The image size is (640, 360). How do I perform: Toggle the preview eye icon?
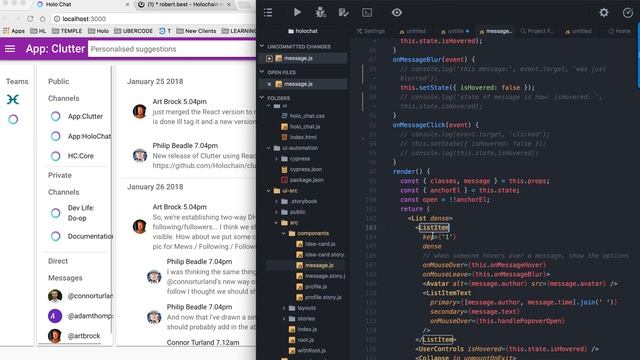(x=397, y=13)
